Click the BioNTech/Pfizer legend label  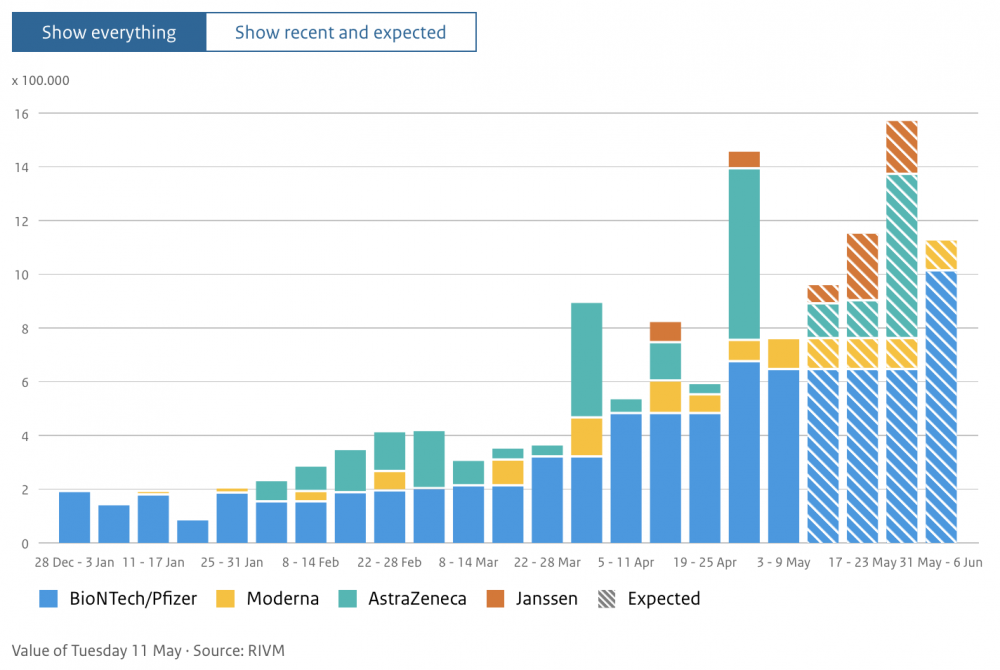pos(133,599)
